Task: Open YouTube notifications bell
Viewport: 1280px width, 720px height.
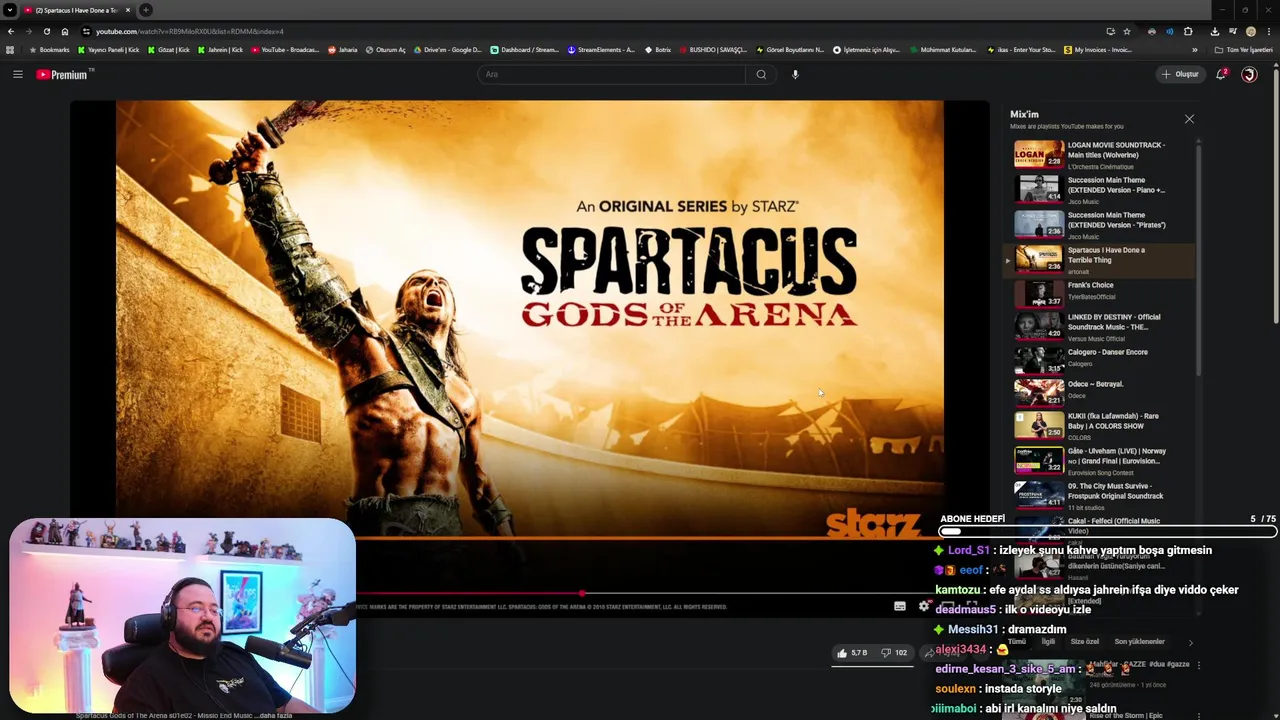Action: (1221, 74)
